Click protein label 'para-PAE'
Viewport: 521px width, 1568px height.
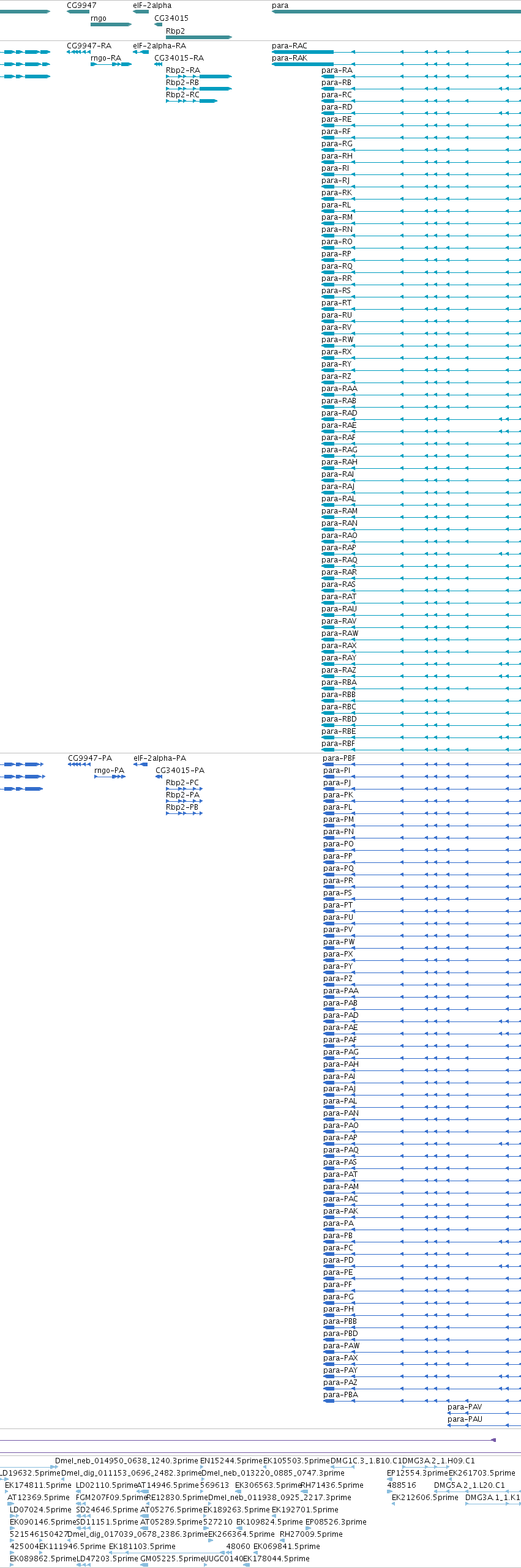(340, 1028)
